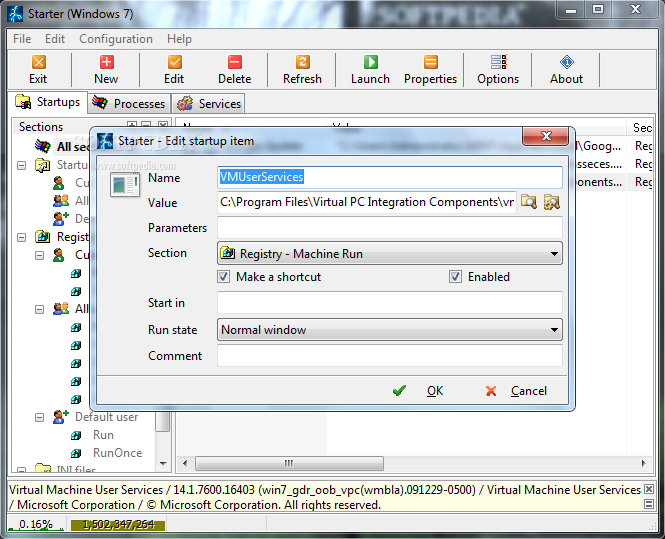The image size is (665, 539).
Task: Open Properties from the toolbar
Action: click(x=430, y=70)
